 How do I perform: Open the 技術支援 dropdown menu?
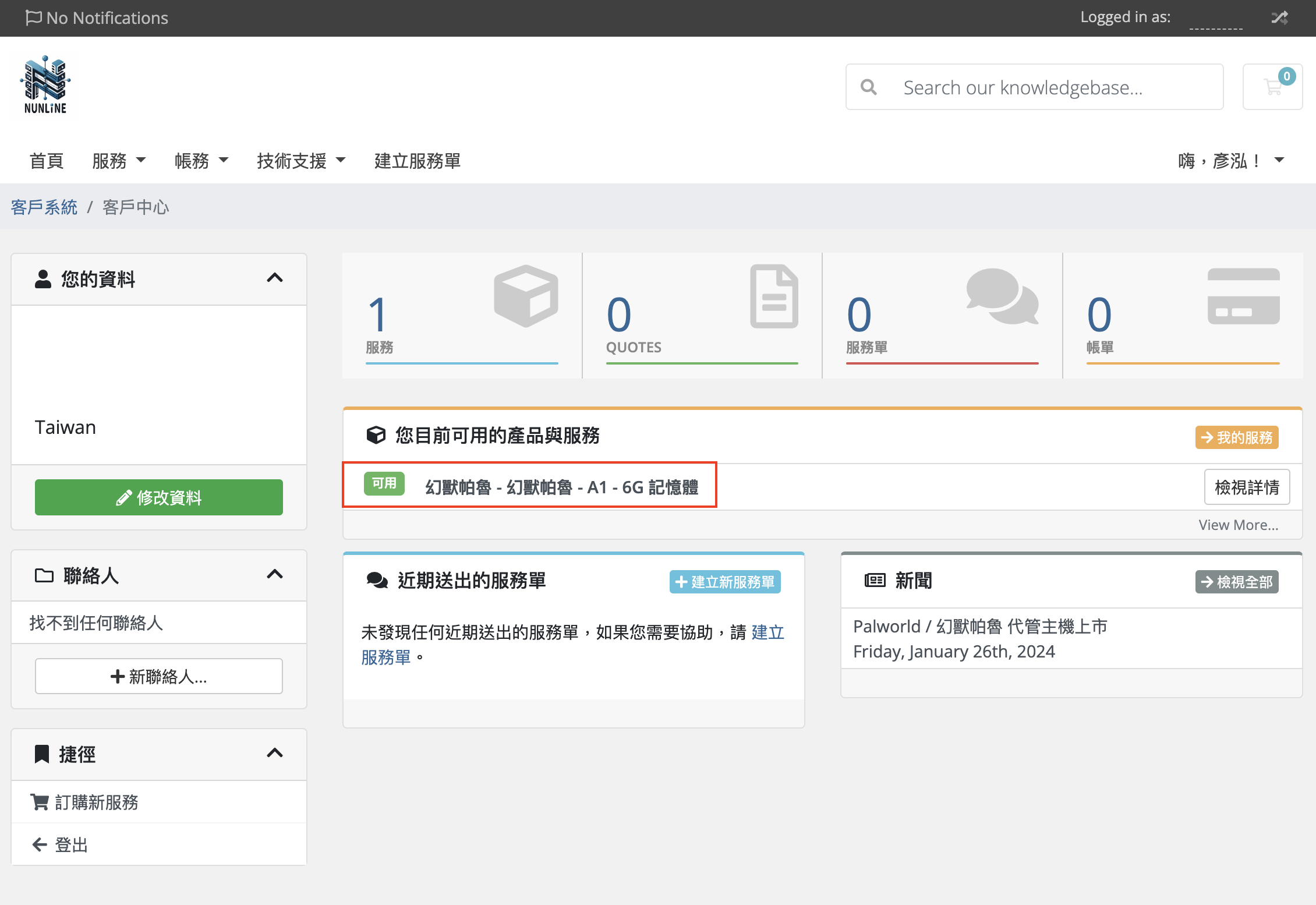[x=302, y=161]
